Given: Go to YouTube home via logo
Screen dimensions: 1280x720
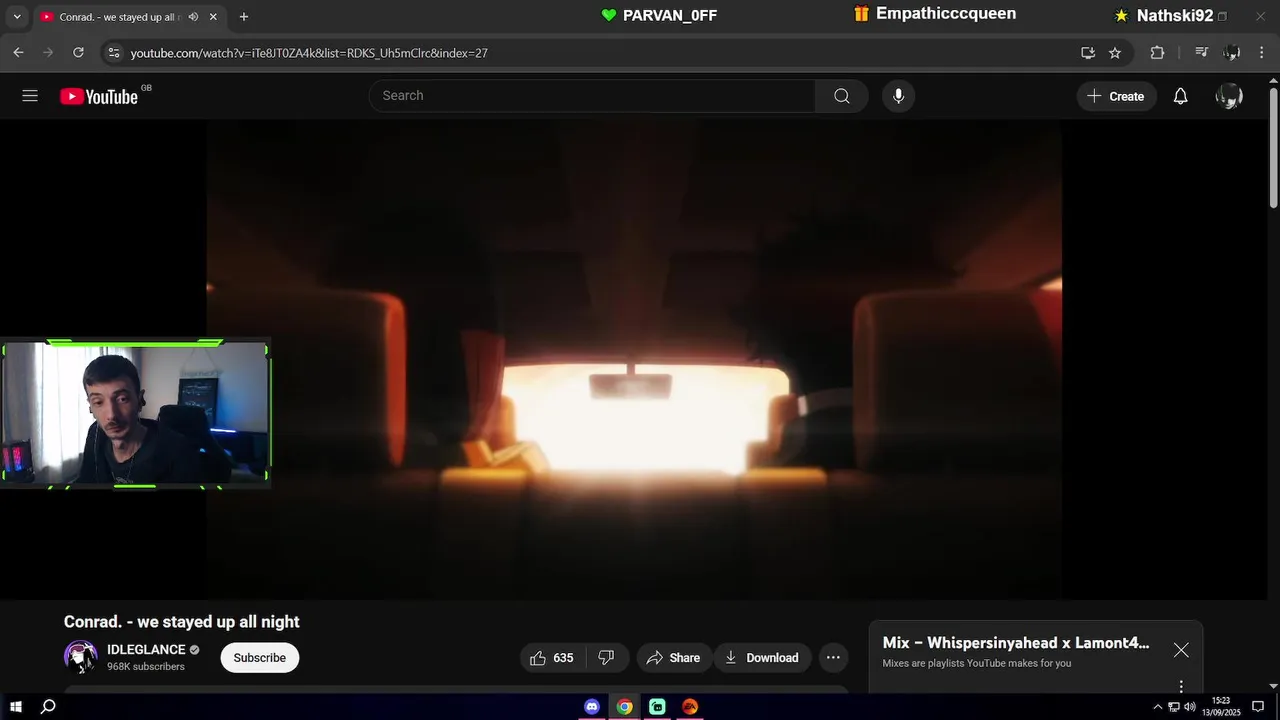Looking at the screenshot, I should [x=99, y=96].
